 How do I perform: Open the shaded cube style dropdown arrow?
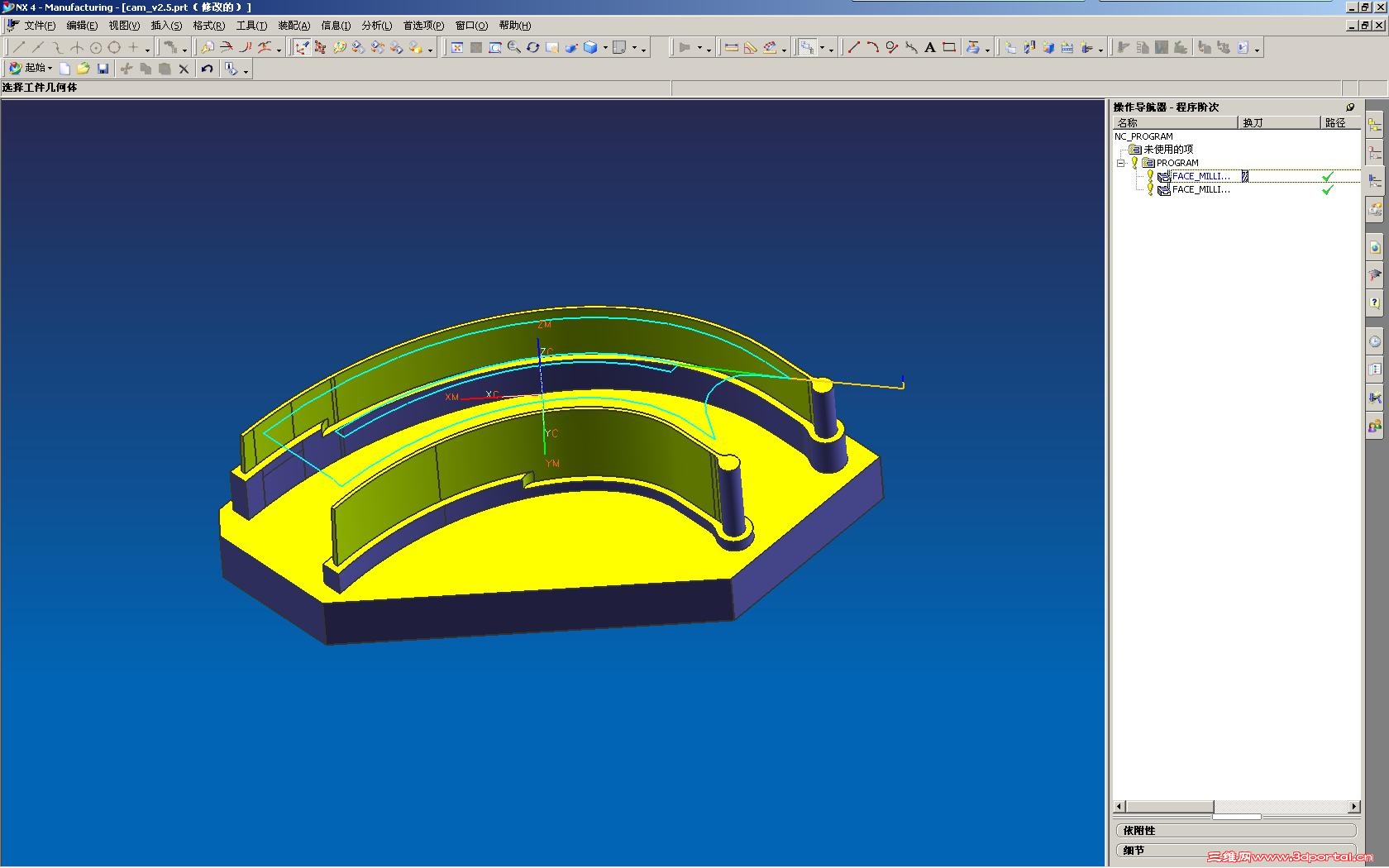point(605,48)
